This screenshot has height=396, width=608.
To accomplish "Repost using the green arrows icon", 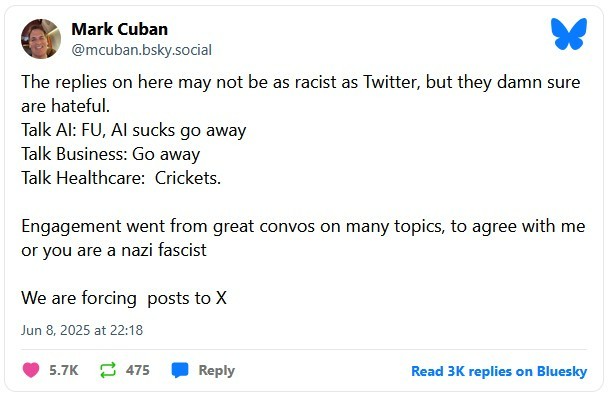I will (108, 370).
